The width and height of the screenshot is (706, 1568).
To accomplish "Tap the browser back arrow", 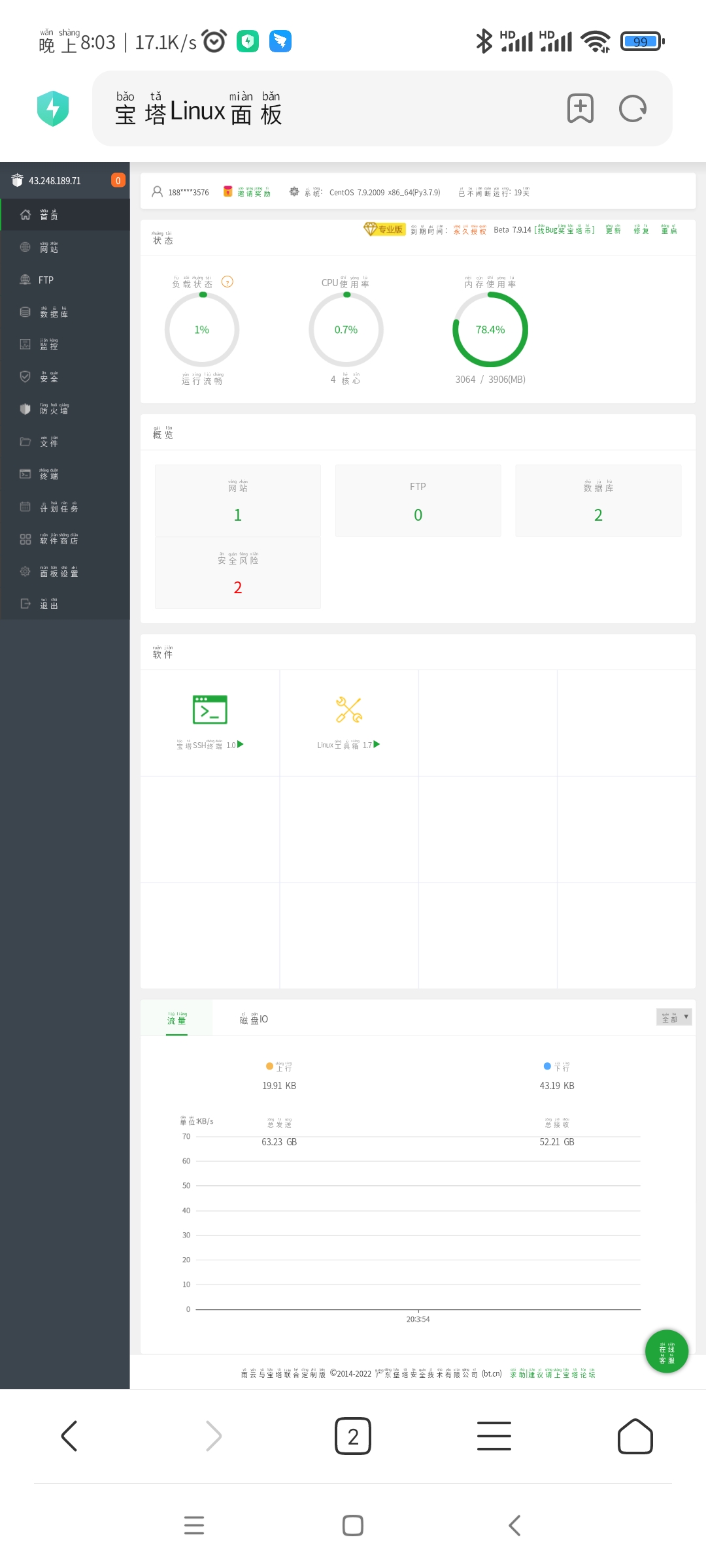I will [x=69, y=1436].
